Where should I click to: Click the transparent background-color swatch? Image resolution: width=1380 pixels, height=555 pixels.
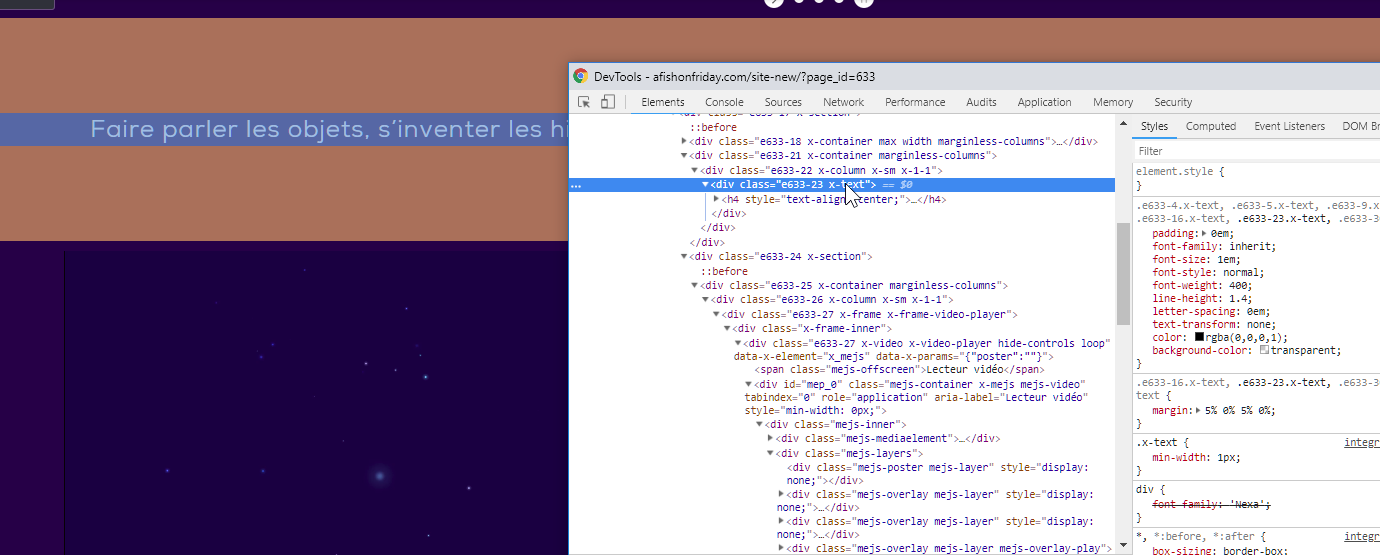(x=1264, y=351)
